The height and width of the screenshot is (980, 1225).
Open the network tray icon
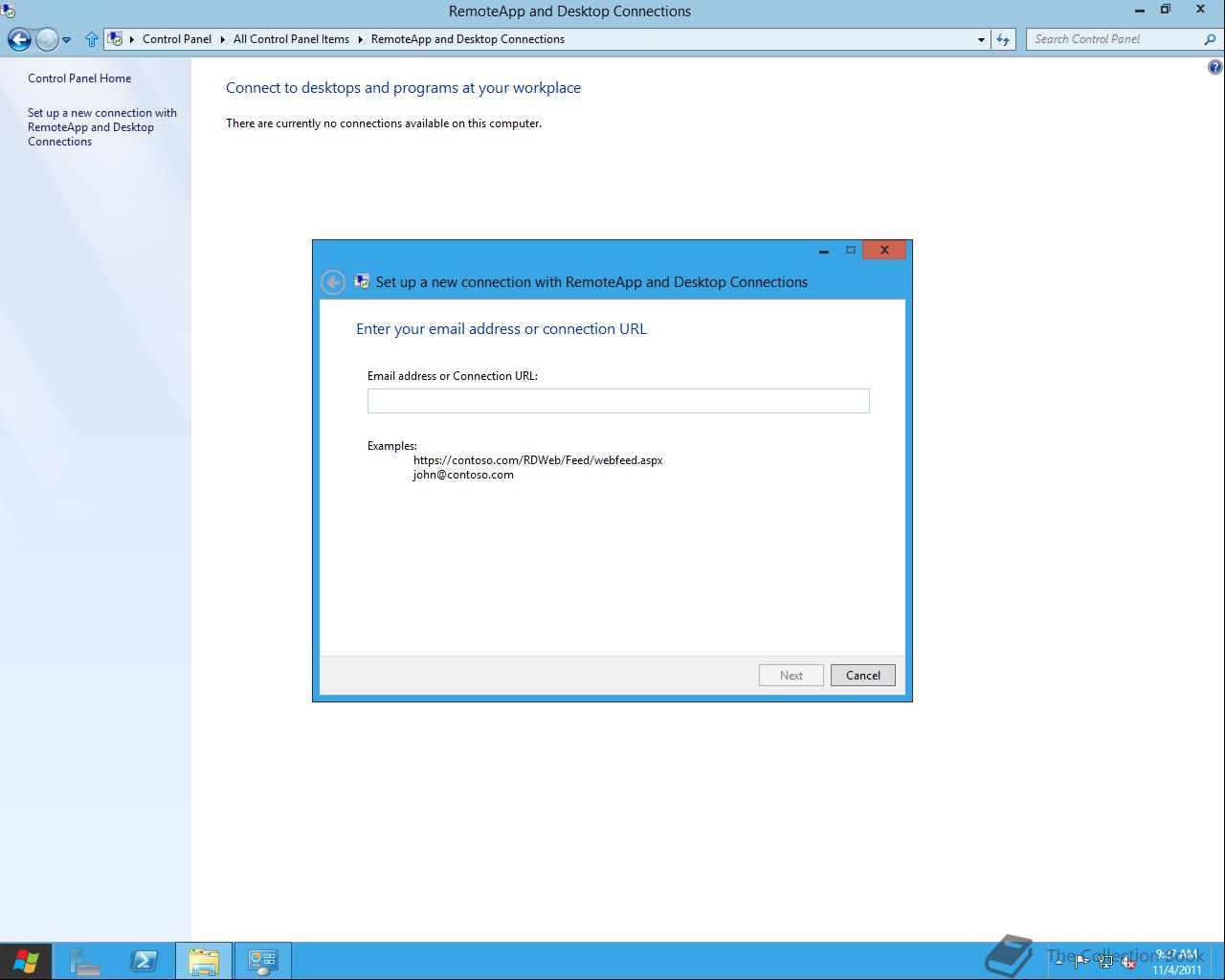[x=1105, y=962]
